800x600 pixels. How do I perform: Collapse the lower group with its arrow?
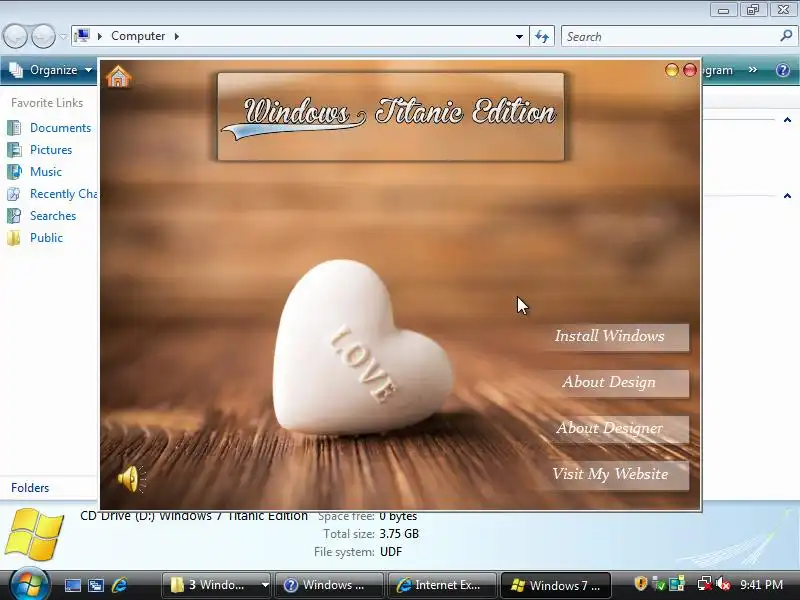pyautogui.click(x=787, y=196)
